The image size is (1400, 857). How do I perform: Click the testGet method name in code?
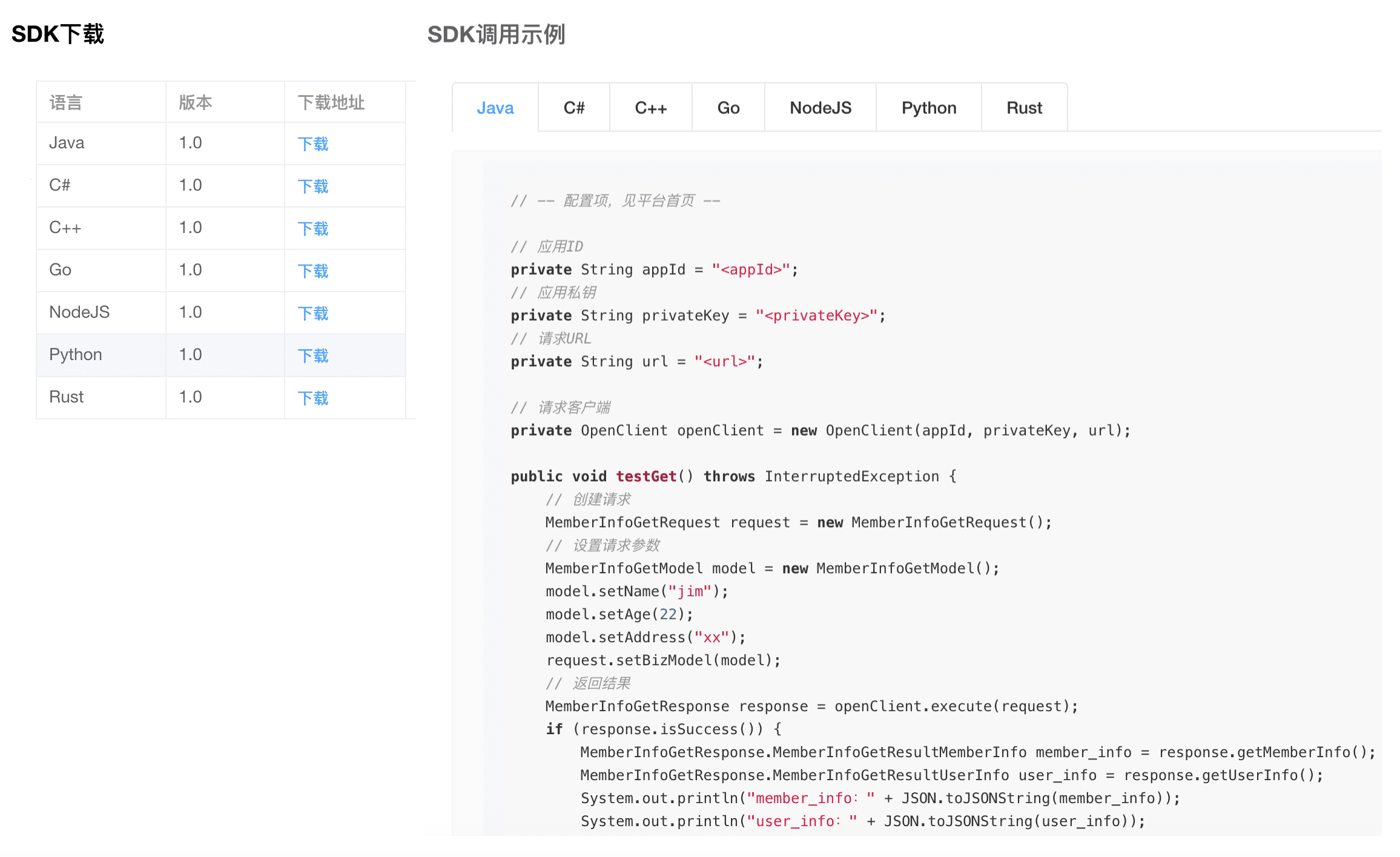click(x=646, y=476)
